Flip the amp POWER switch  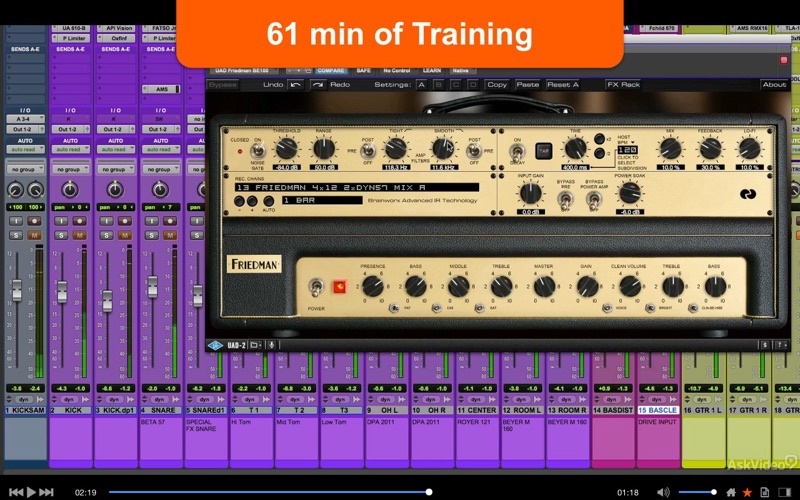click(316, 288)
